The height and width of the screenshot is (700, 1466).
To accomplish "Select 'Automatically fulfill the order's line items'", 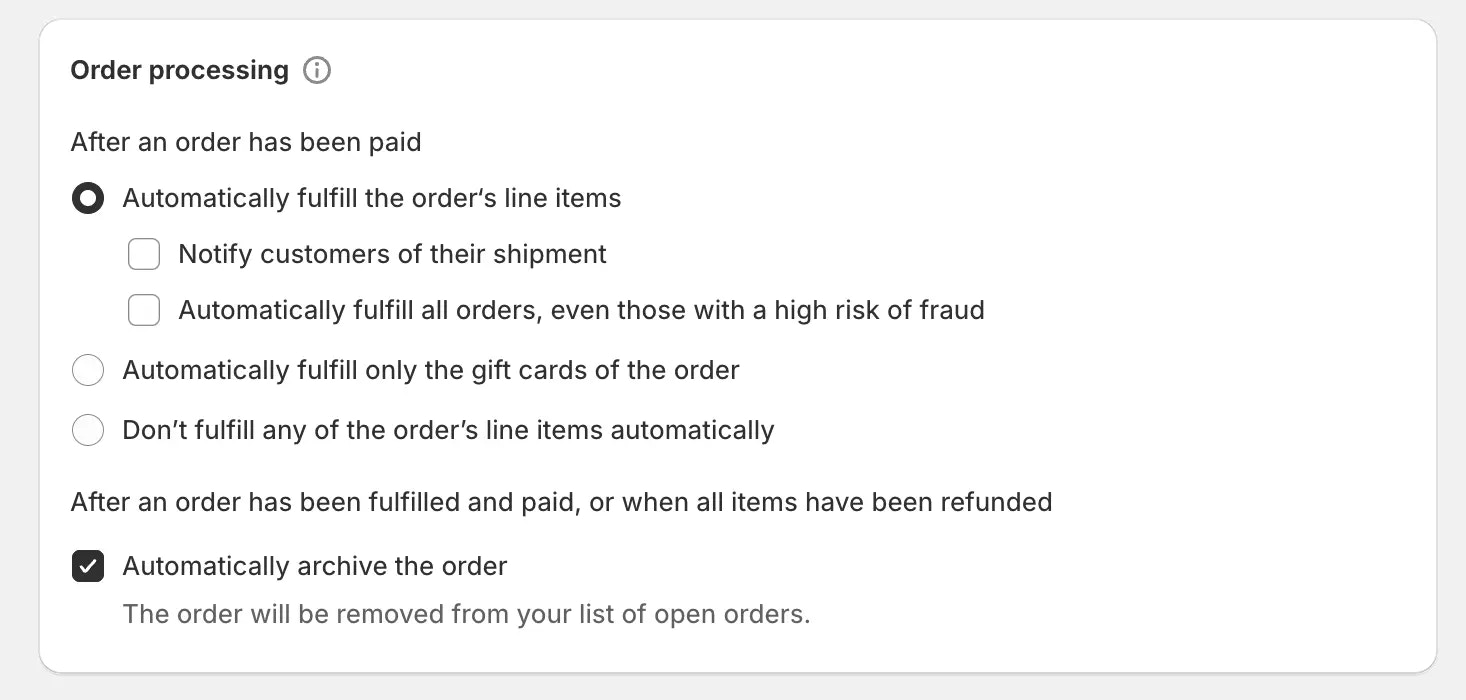I will [x=88, y=198].
